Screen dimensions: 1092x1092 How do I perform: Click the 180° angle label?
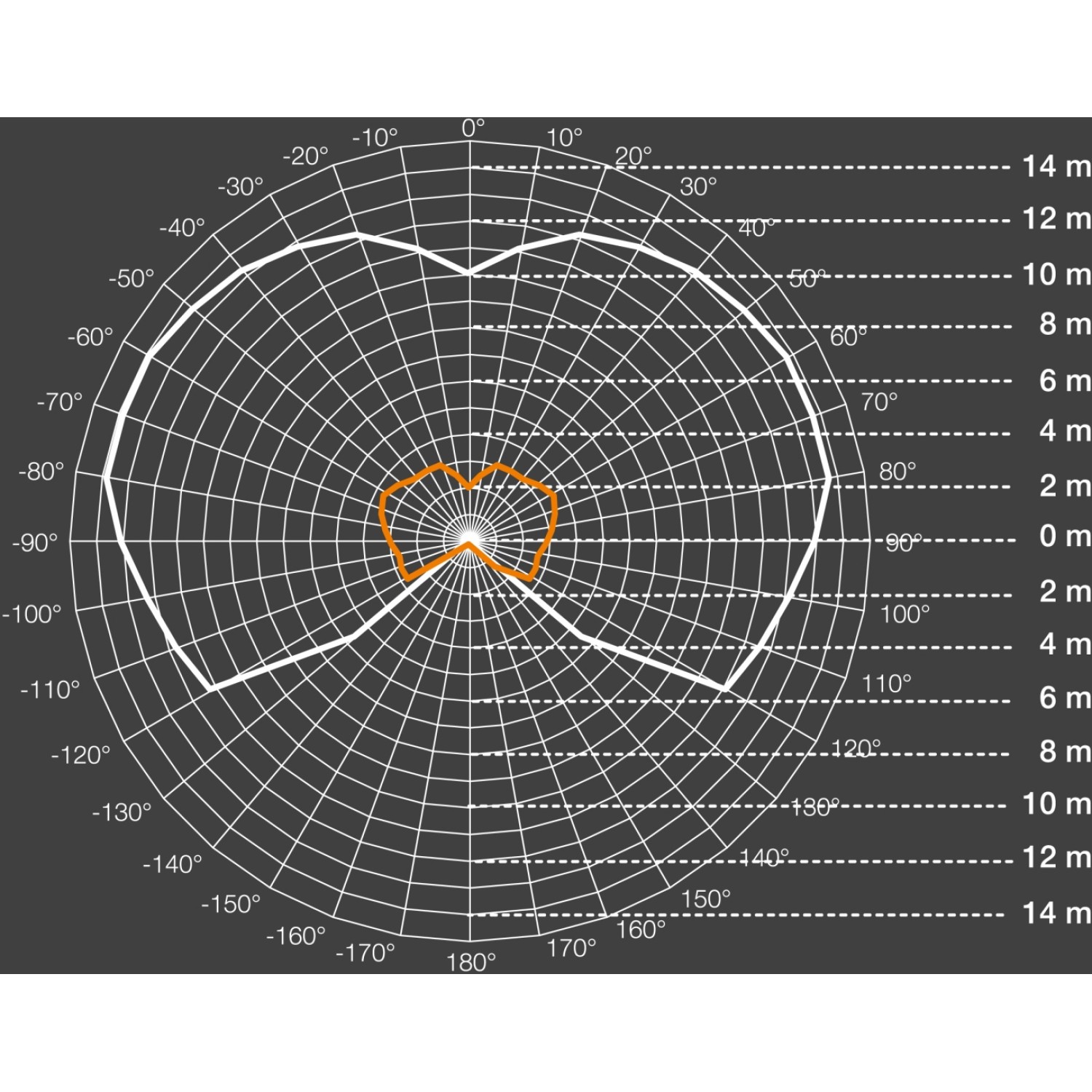pyautogui.click(x=470, y=963)
